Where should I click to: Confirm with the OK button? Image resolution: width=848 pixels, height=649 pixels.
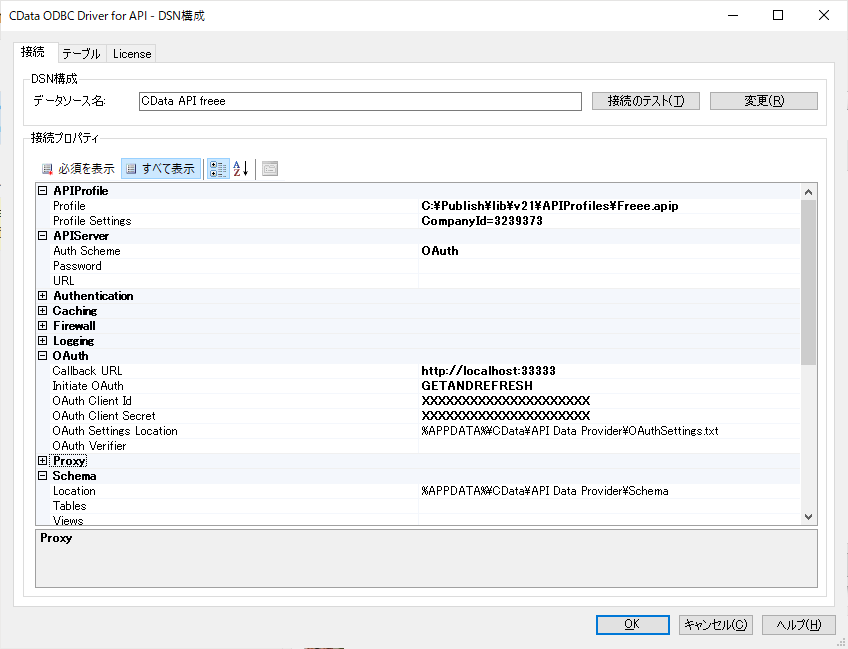coord(633,625)
